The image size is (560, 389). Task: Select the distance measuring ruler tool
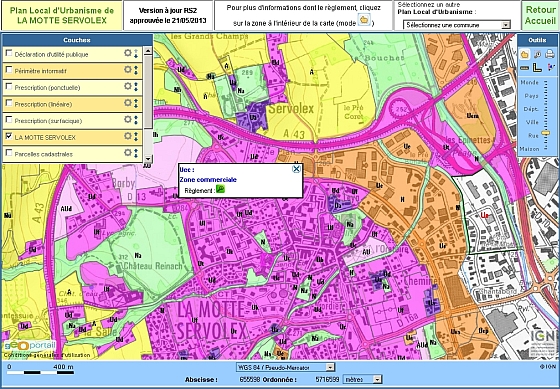click(x=524, y=68)
